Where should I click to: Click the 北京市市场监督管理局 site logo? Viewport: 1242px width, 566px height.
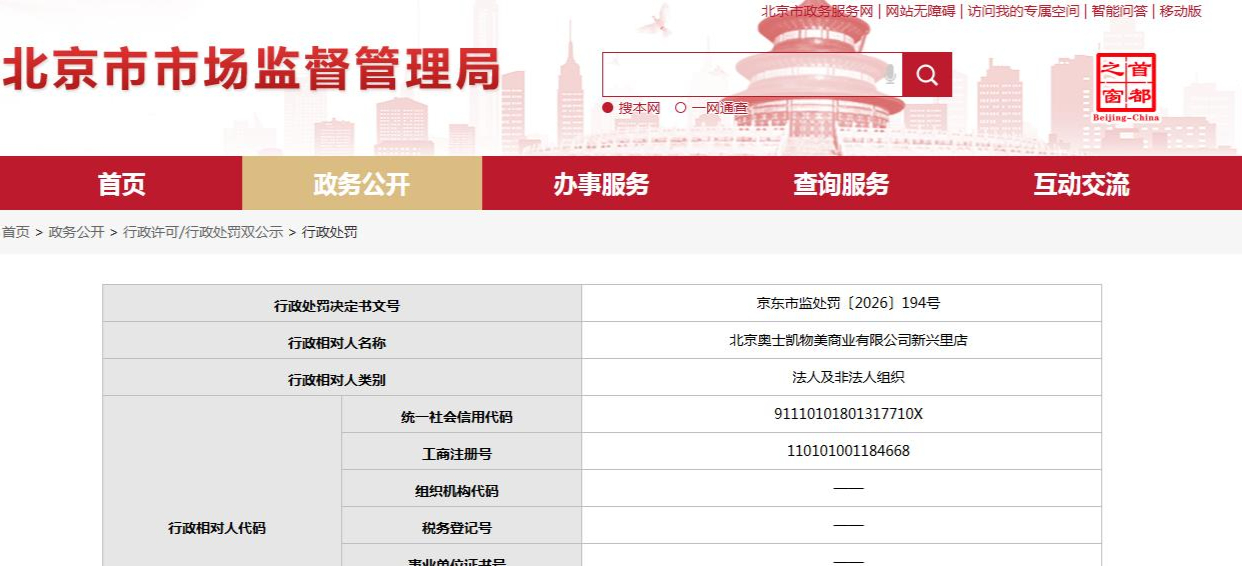251,71
